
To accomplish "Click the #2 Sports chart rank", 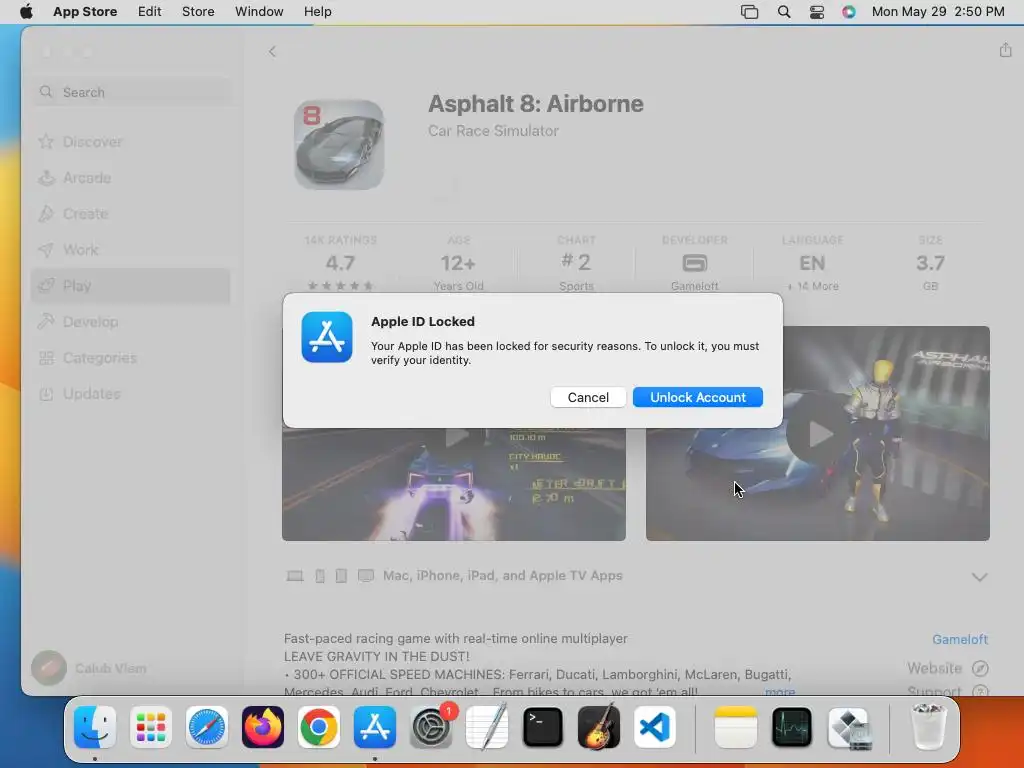I will [576, 263].
